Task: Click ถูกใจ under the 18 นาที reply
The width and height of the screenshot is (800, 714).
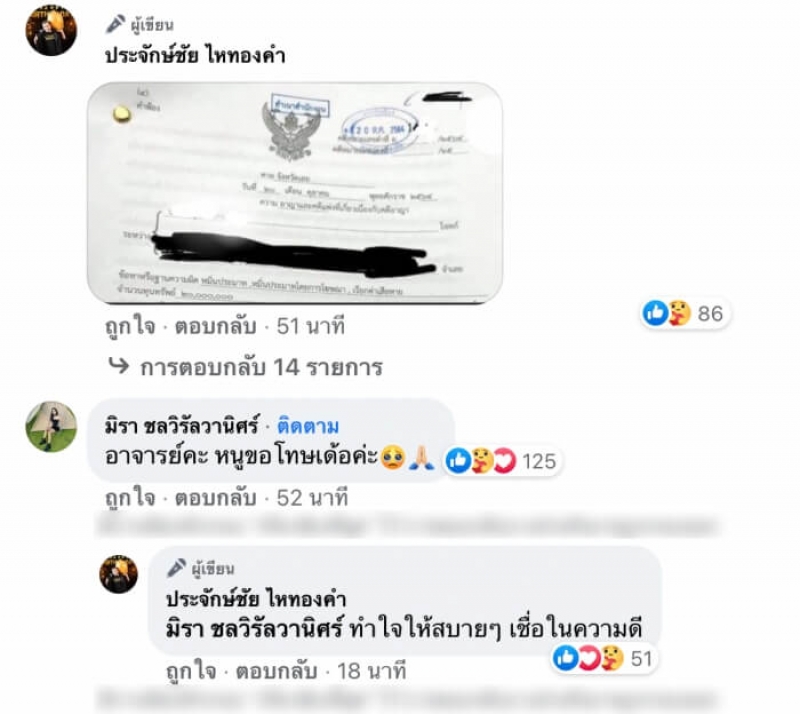Action: (191, 671)
